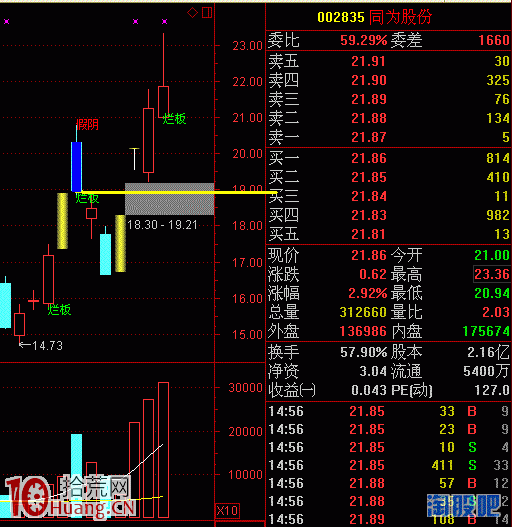Click the 今开 21.00 value
Image resolution: width=512 pixels, height=527 pixels.
pyautogui.click(x=492, y=255)
